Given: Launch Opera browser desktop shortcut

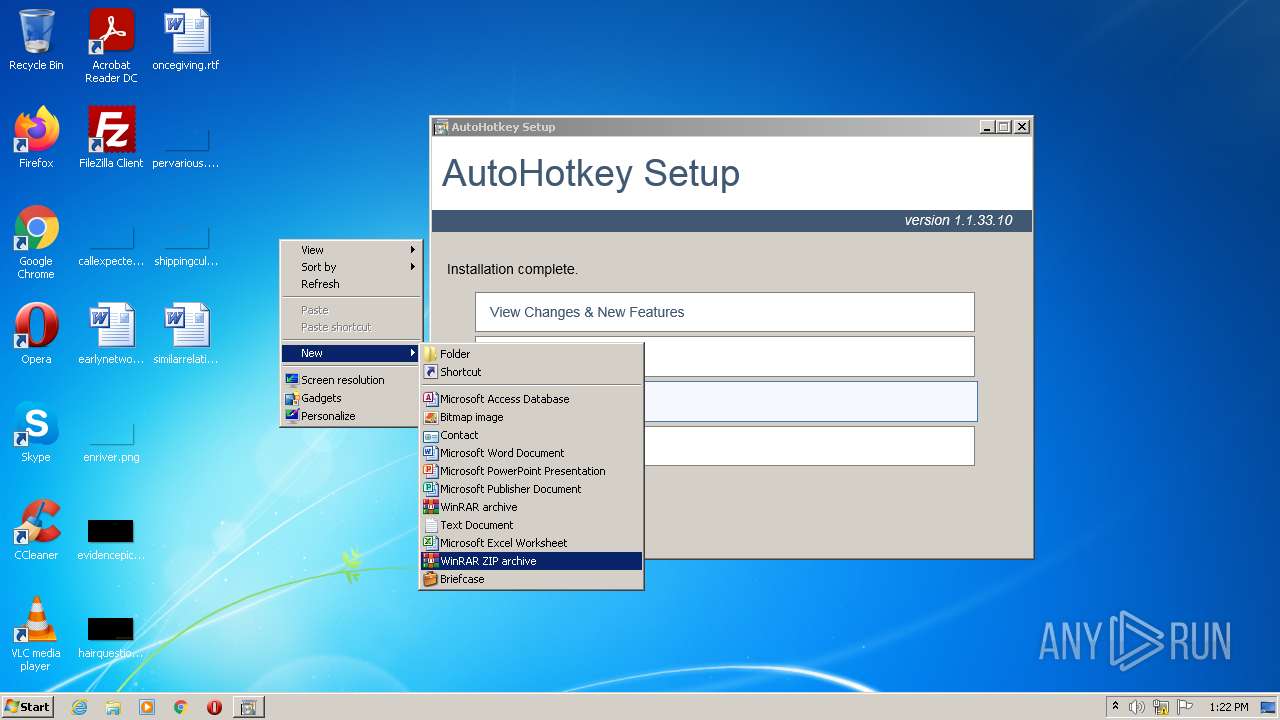Looking at the screenshot, I should pyautogui.click(x=36, y=334).
